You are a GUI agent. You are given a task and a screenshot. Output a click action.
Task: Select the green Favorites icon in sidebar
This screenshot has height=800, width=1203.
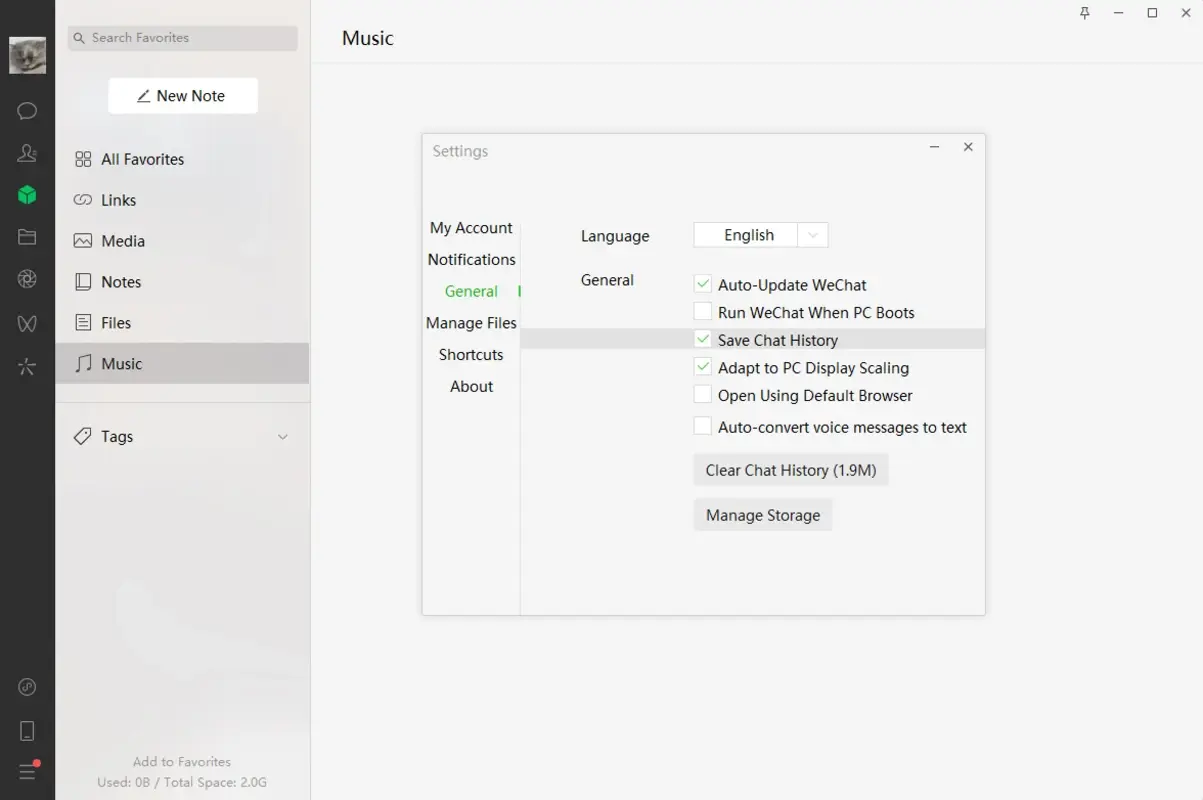pos(26,195)
